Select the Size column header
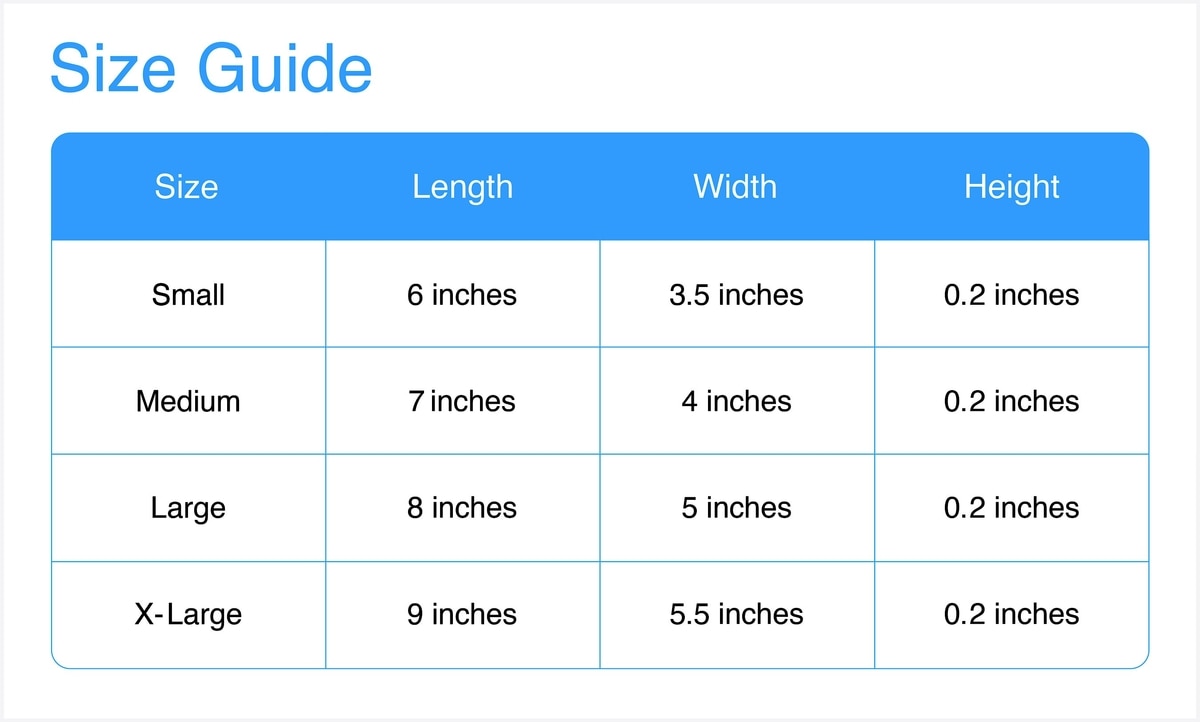Image resolution: width=1200 pixels, height=722 pixels. coord(187,187)
